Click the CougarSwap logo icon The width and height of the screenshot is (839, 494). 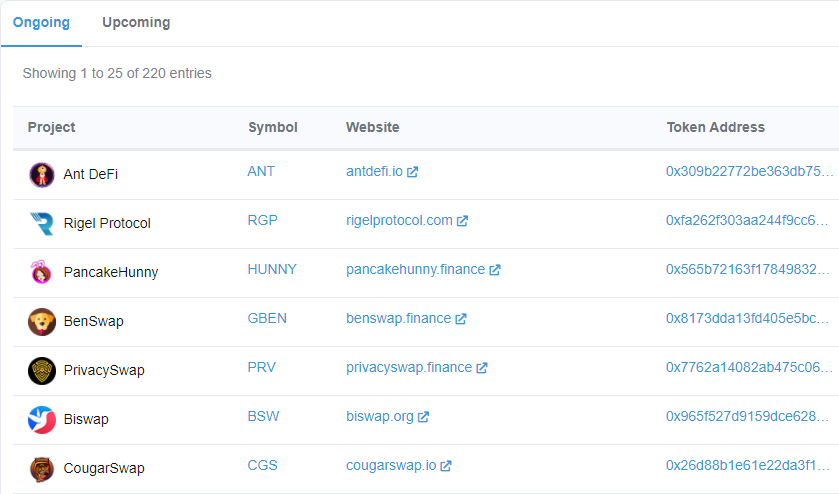(42, 469)
